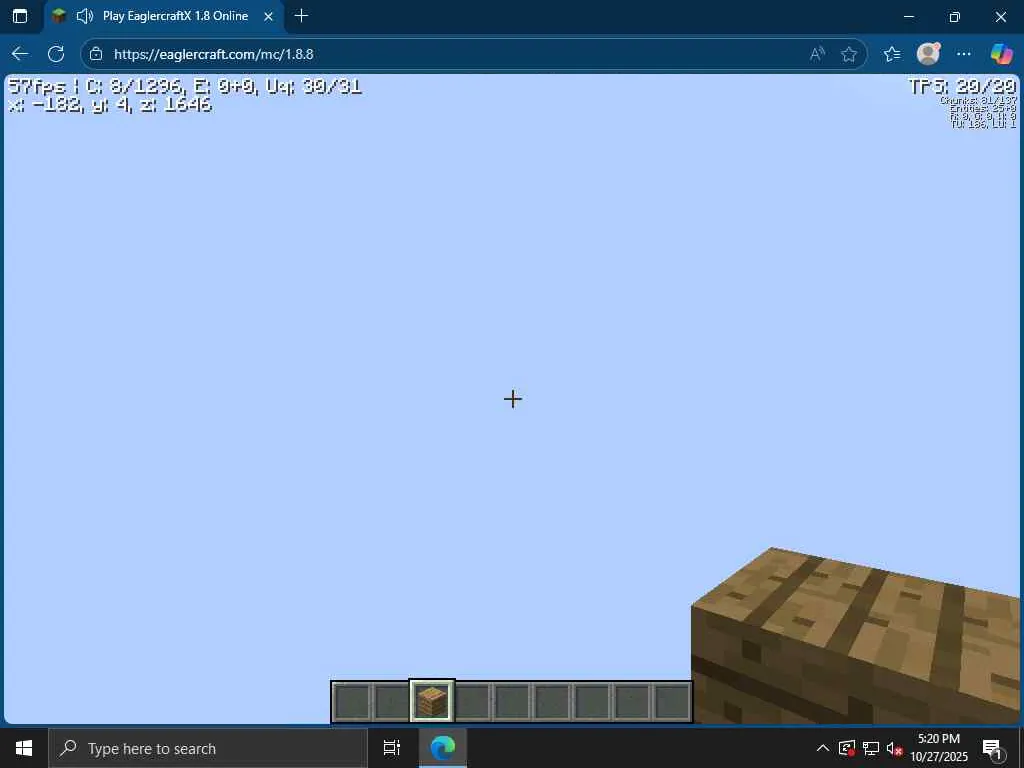The height and width of the screenshot is (768, 1024).
Task: Open the network status tray icon
Action: 871,748
